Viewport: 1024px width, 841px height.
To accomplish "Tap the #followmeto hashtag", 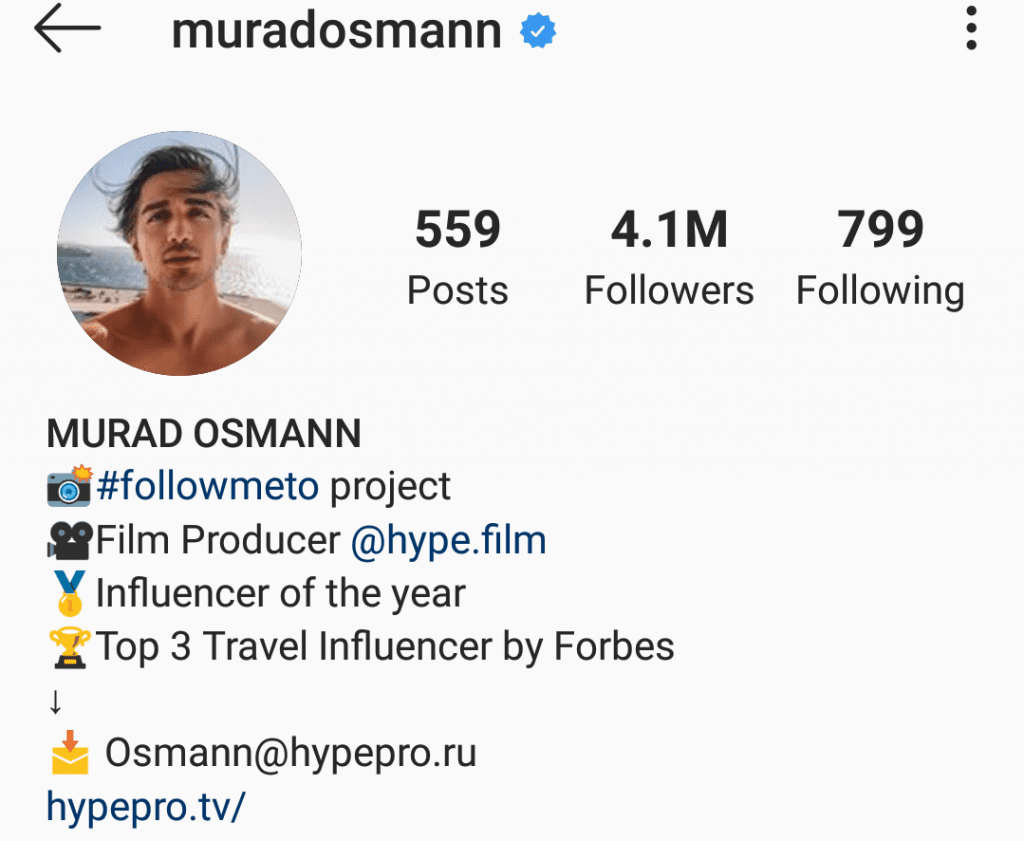I will pyautogui.click(x=208, y=486).
